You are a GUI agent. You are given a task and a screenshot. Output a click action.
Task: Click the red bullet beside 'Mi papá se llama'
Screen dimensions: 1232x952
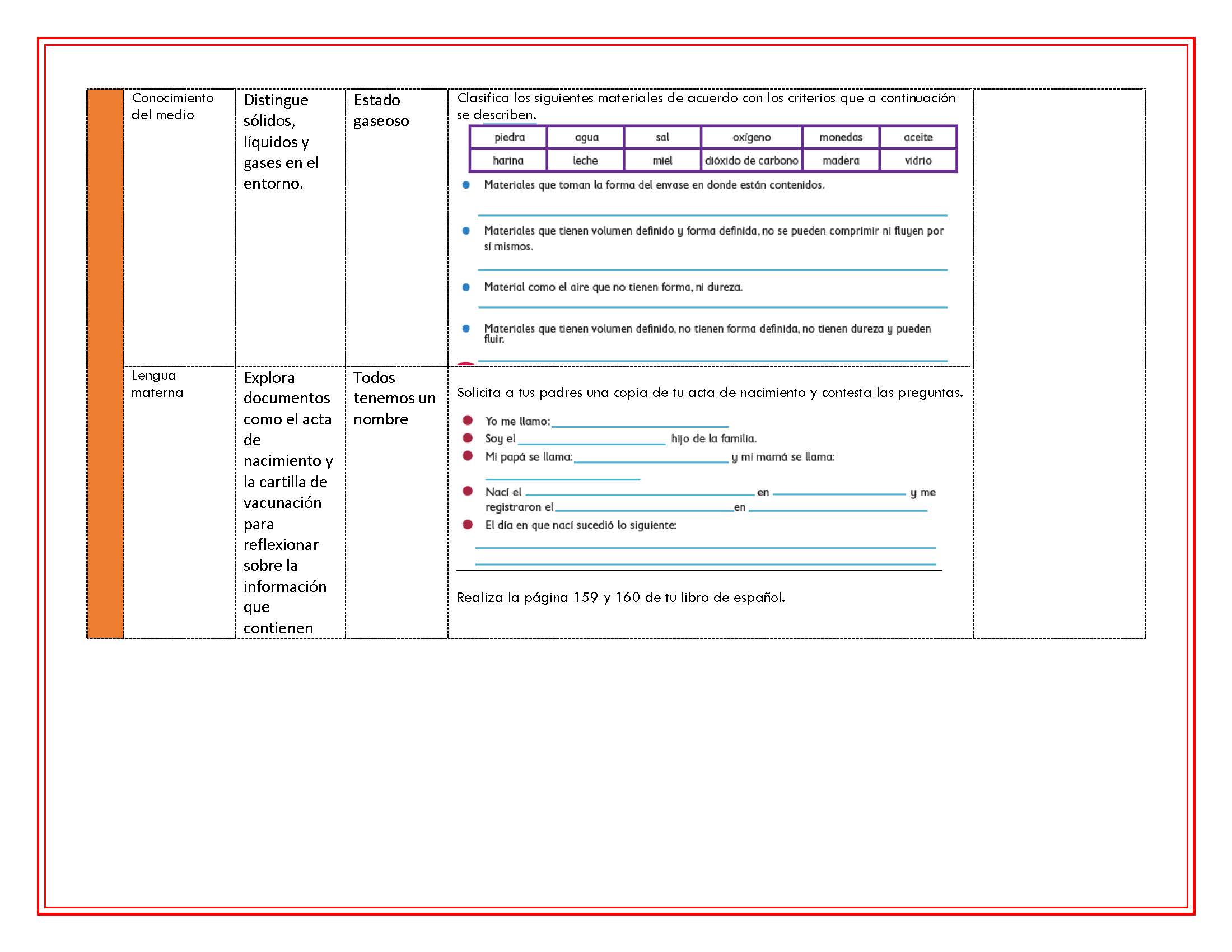[468, 456]
